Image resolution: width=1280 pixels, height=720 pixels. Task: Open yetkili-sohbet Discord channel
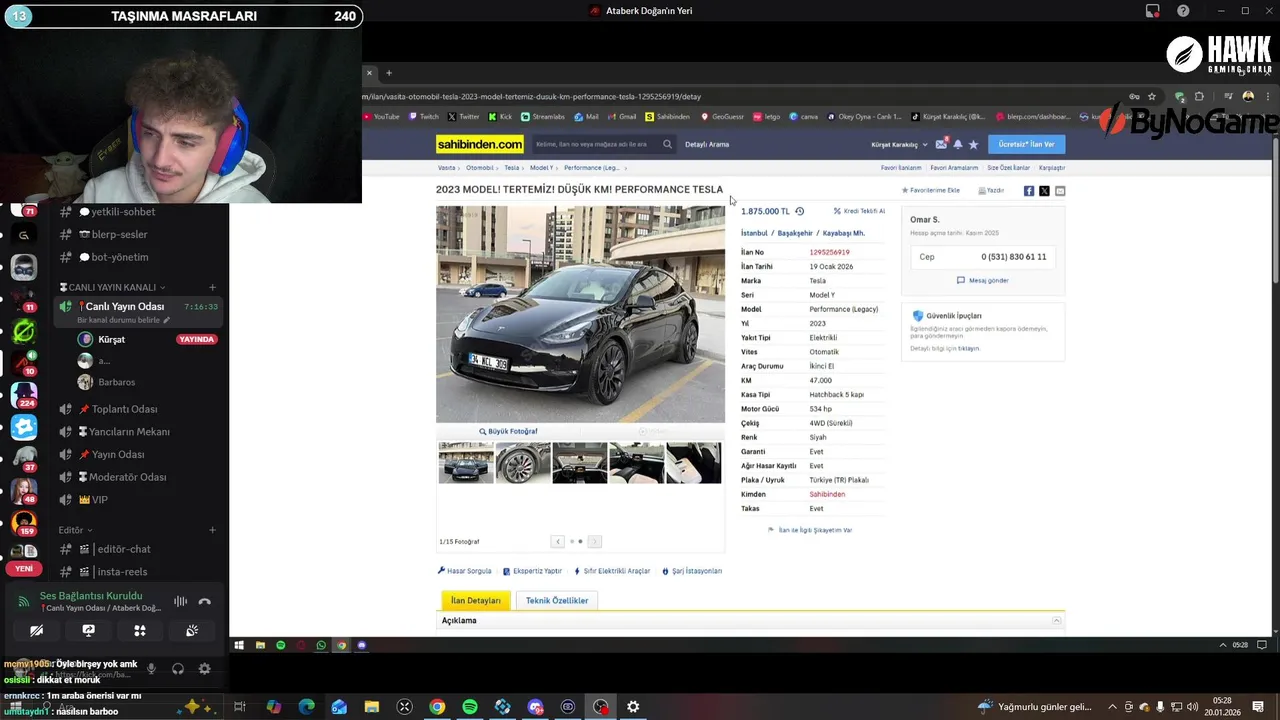pos(123,212)
